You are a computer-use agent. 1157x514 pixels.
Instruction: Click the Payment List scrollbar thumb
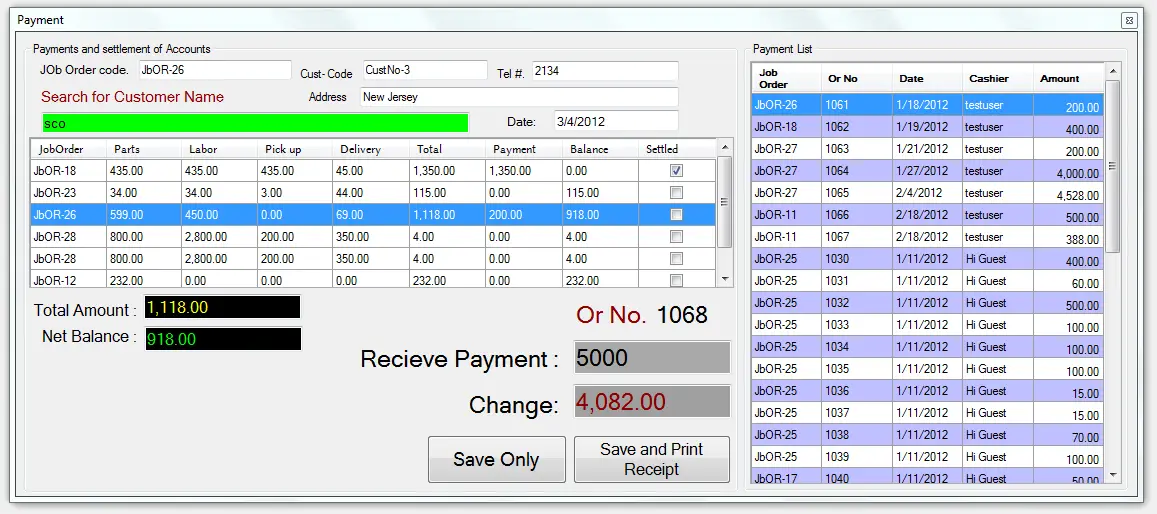[x=1113, y=166]
